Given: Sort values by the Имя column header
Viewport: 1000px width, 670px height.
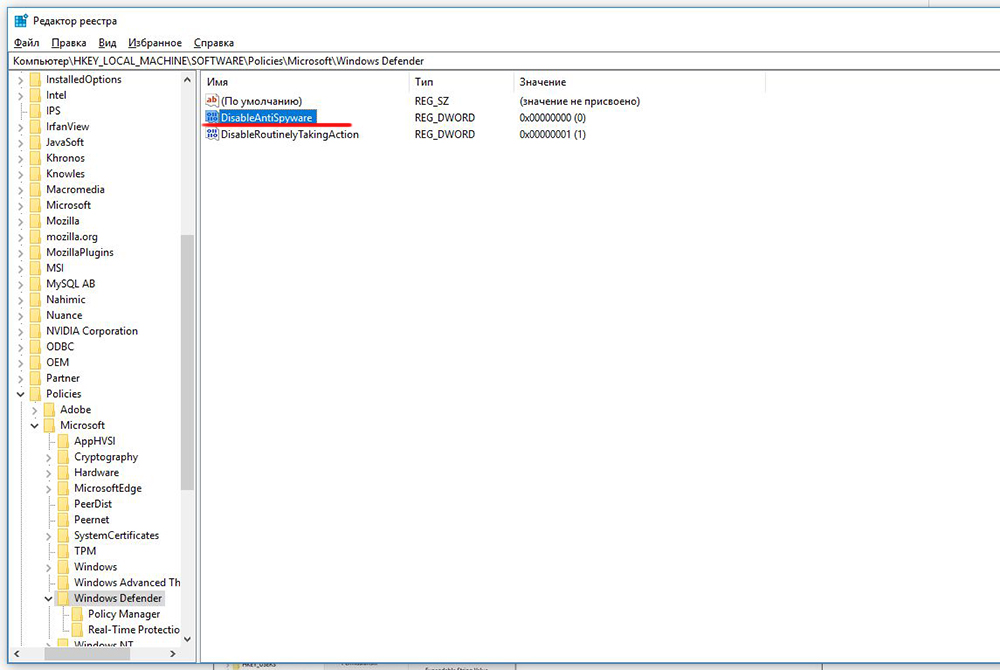Looking at the screenshot, I should tap(300, 81).
